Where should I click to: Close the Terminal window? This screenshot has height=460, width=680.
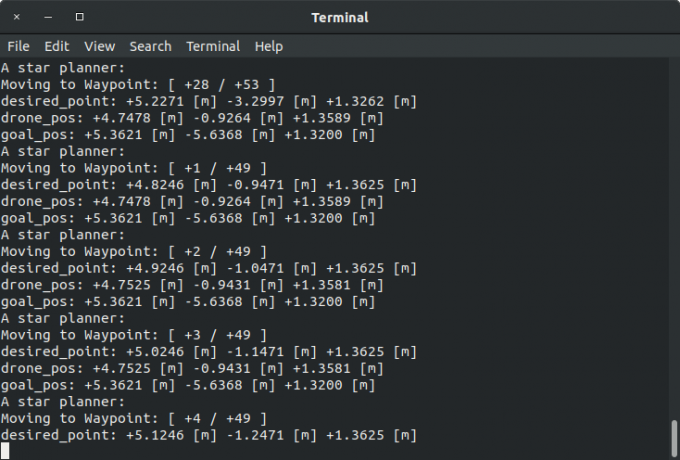[16, 17]
